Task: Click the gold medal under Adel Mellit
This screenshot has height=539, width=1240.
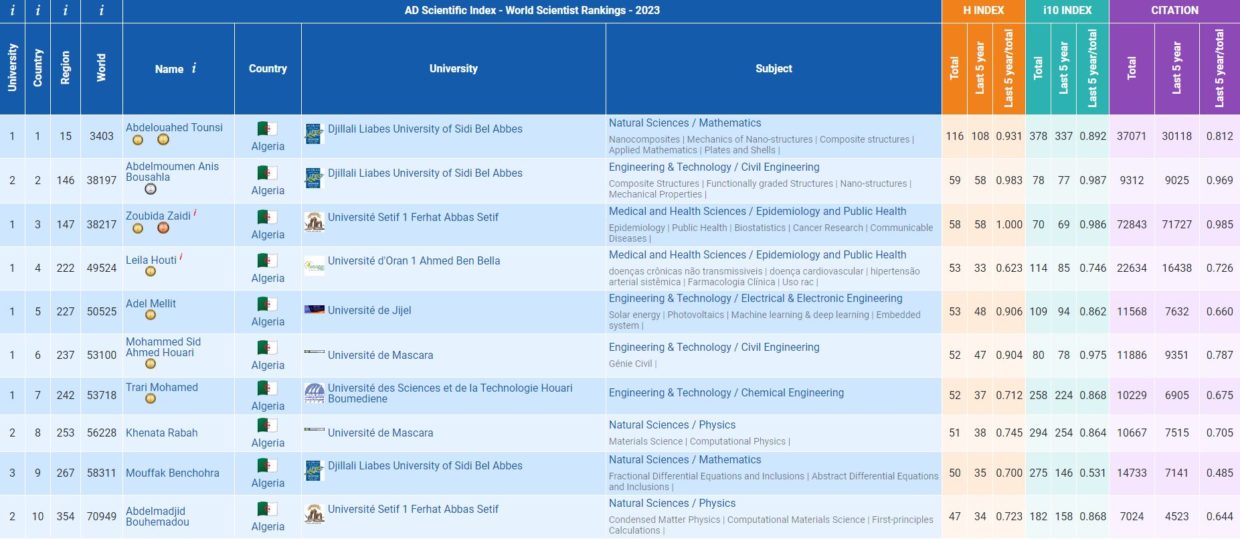Action: (150, 315)
